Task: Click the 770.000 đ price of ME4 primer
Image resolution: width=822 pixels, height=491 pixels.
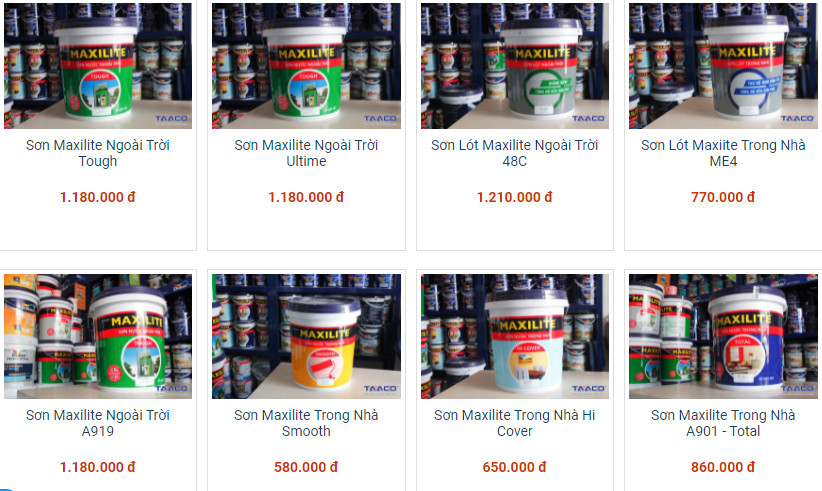Action: (723, 197)
